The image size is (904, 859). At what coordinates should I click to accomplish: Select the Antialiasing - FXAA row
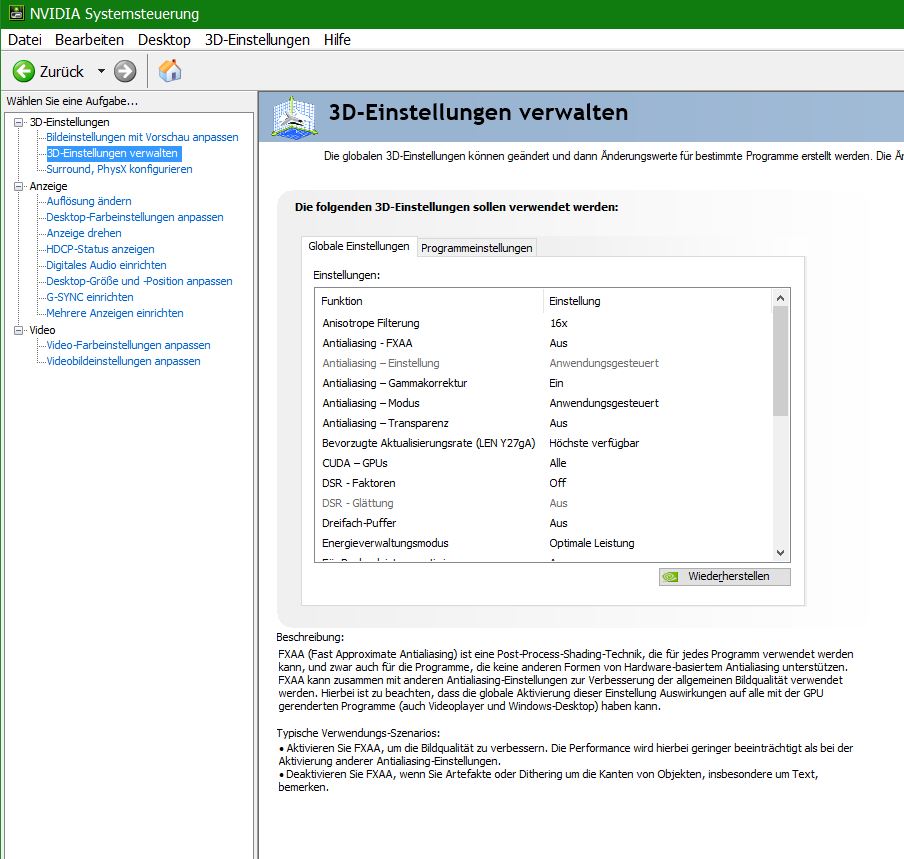pyautogui.click(x=543, y=344)
